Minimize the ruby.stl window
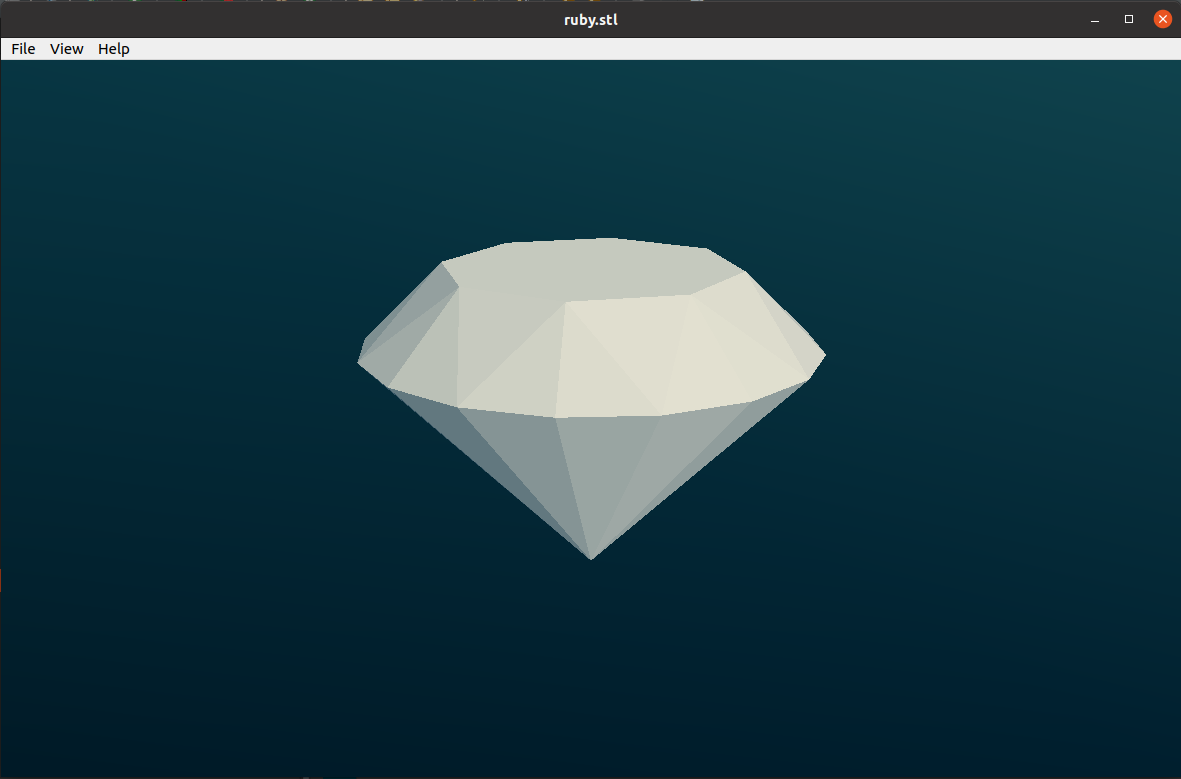 click(1095, 20)
